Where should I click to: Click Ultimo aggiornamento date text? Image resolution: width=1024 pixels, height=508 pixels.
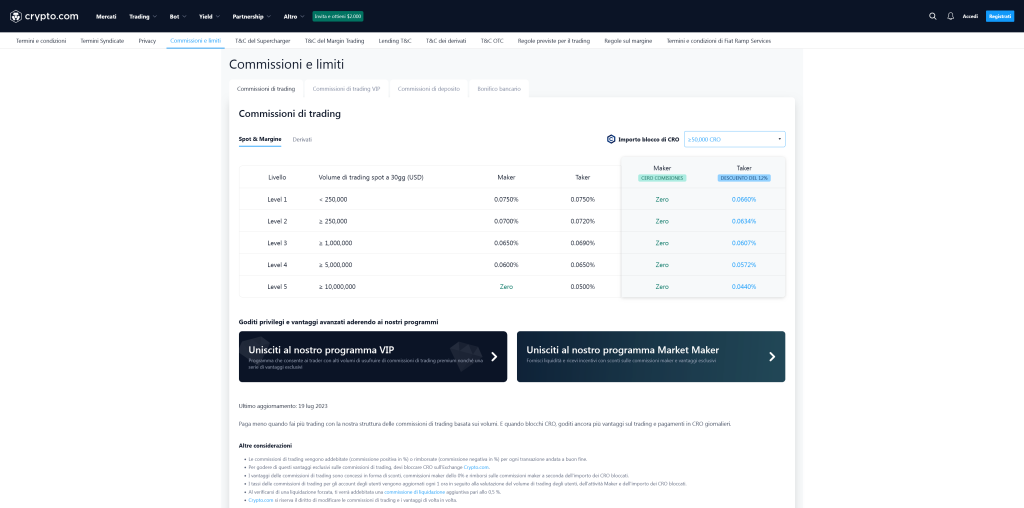click(283, 405)
